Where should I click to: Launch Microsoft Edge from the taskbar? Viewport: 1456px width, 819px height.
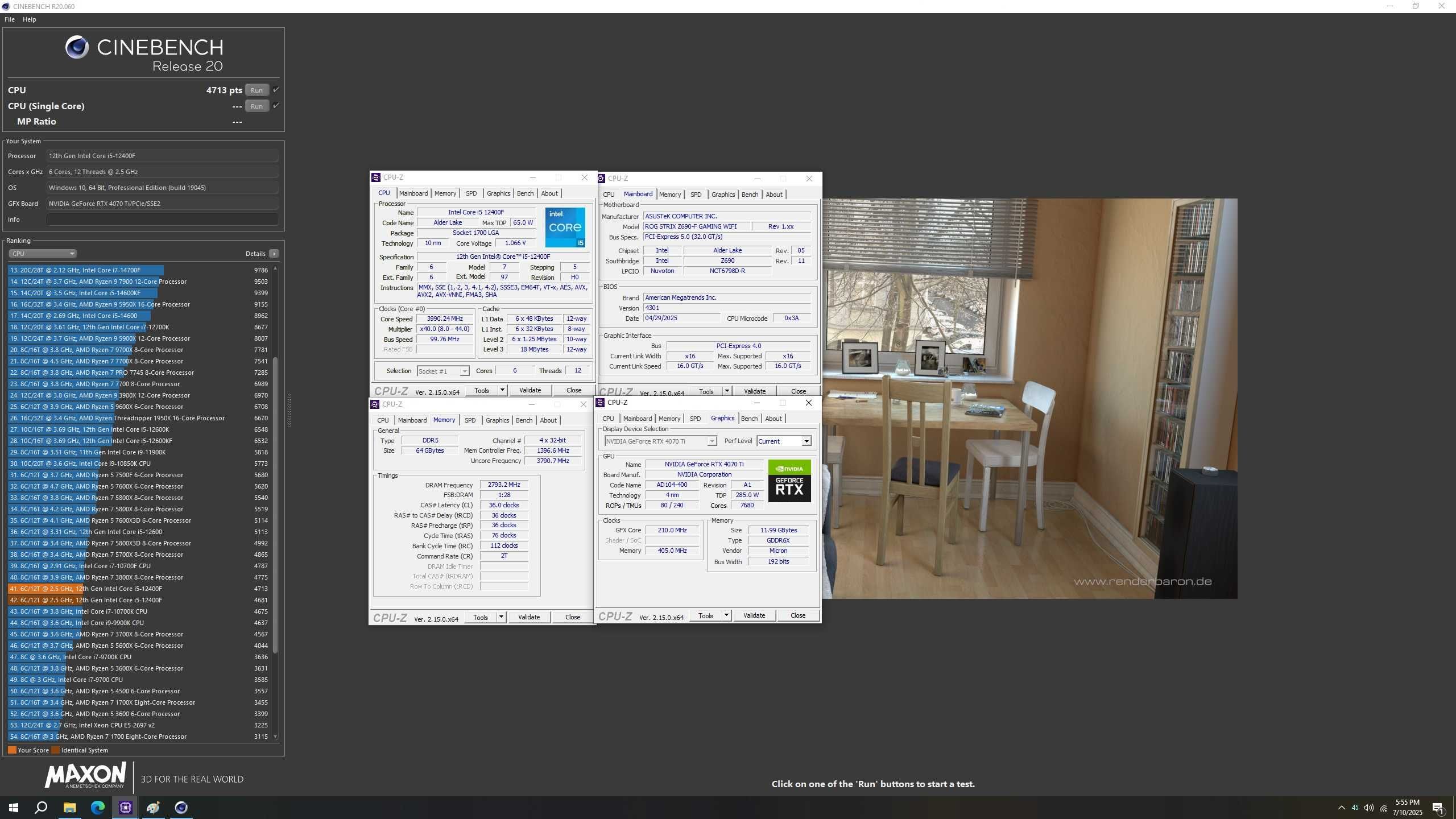98,807
